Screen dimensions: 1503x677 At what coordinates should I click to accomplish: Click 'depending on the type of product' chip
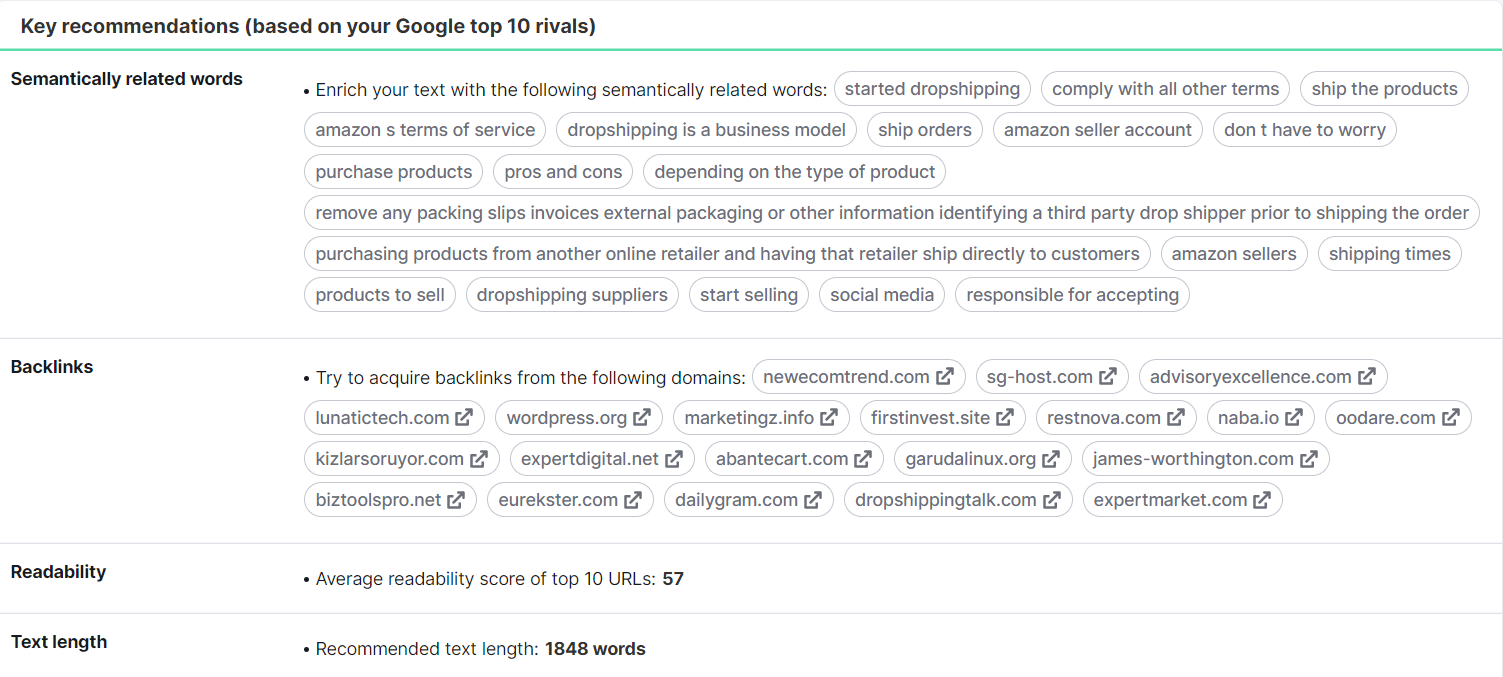tap(795, 172)
